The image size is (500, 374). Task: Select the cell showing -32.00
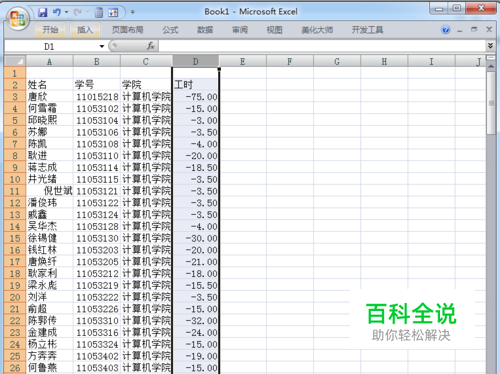point(195,321)
